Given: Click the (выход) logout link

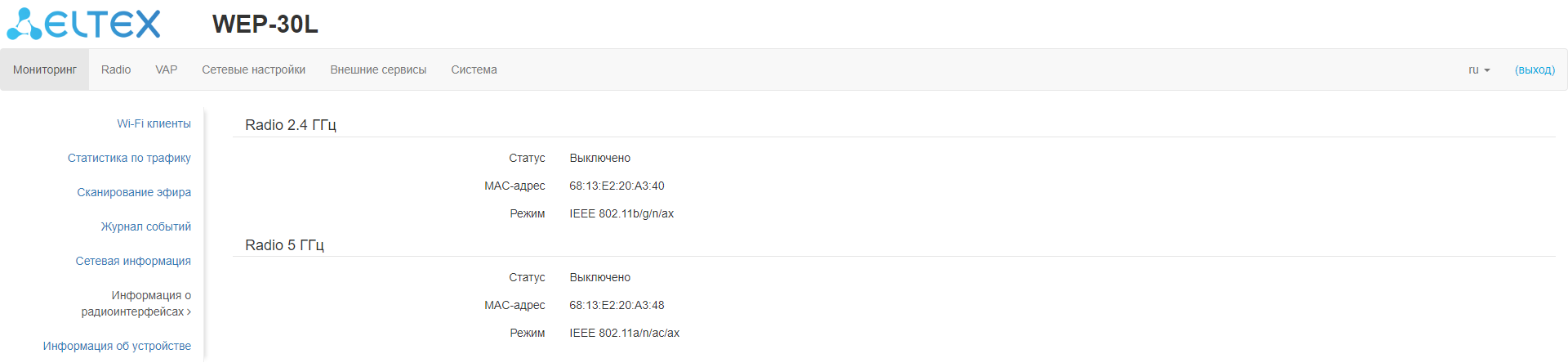Looking at the screenshot, I should click(x=1535, y=69).
